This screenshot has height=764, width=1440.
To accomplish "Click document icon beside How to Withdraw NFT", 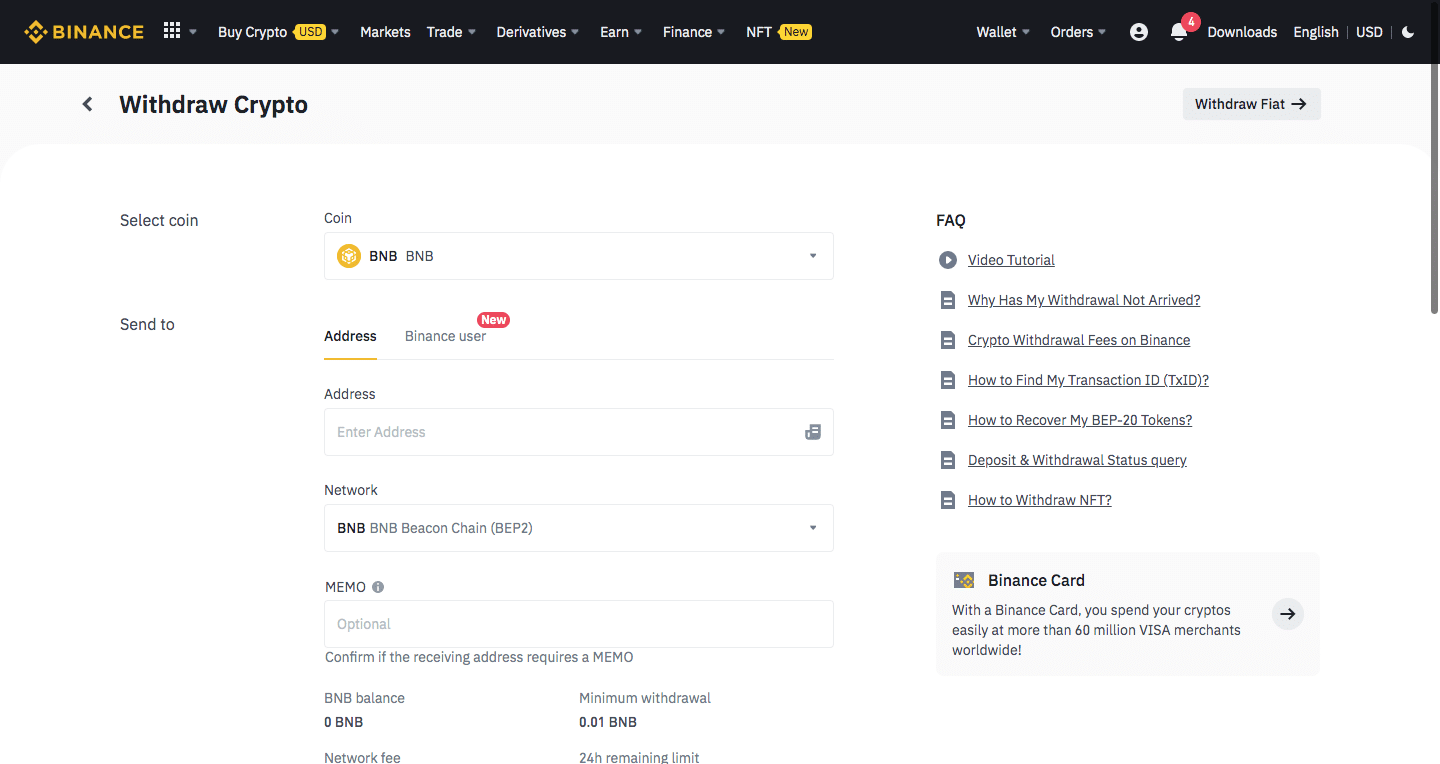I will tap(948, 500).
